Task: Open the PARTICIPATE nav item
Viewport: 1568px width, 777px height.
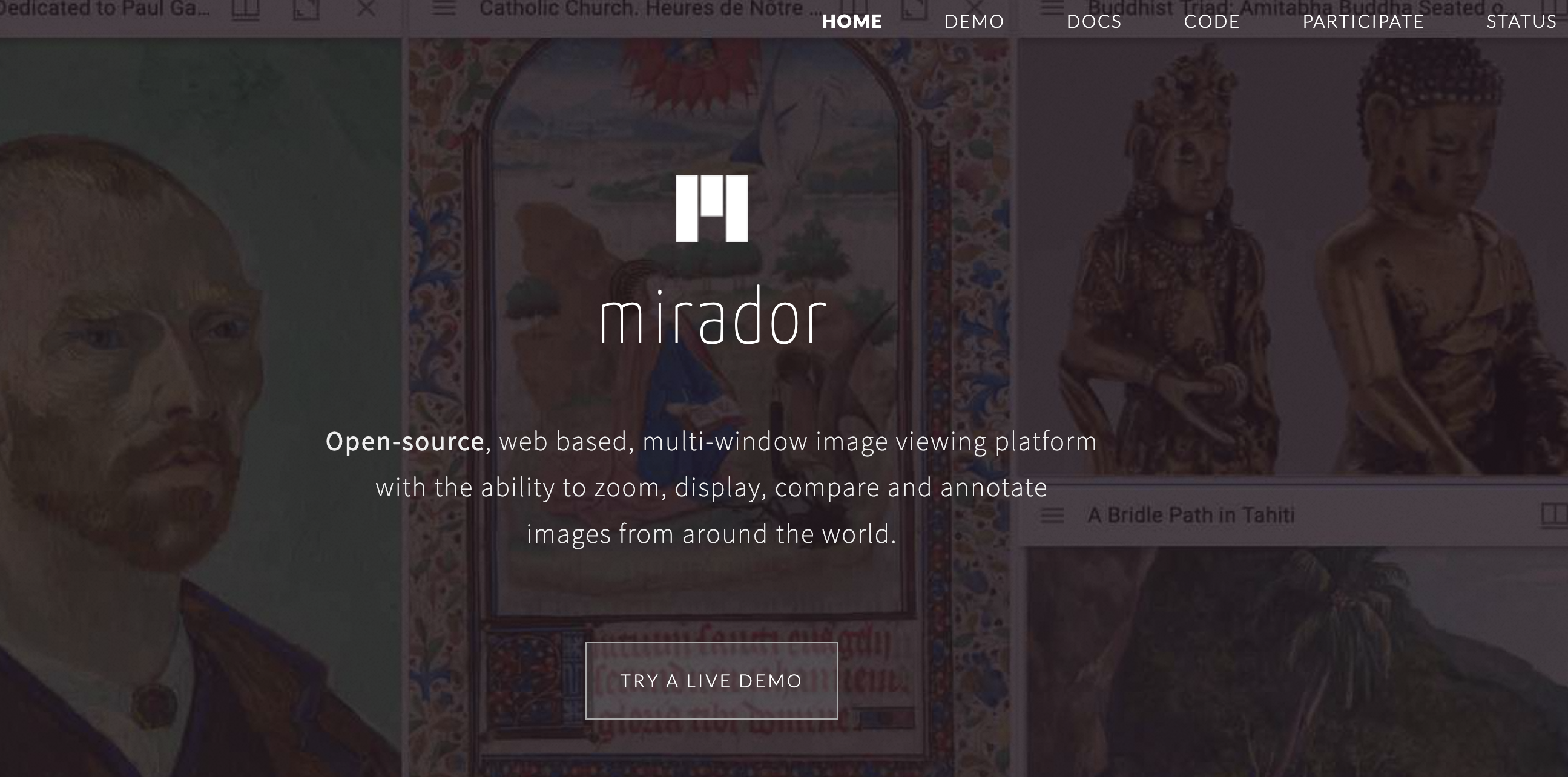Action: click(1363, 21)
